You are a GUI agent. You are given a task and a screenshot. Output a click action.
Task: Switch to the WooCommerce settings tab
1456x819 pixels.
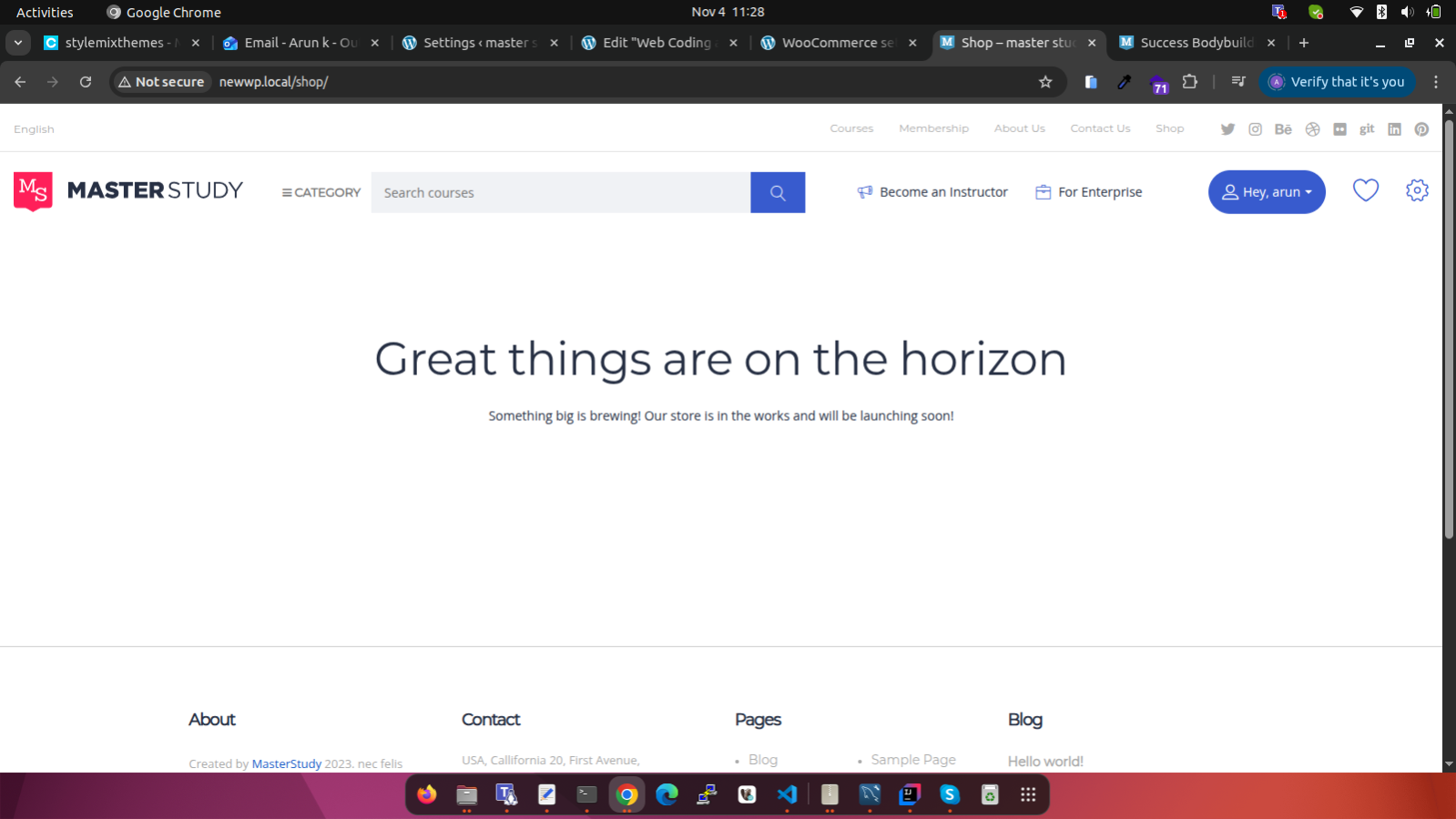[x=836, y=43]
